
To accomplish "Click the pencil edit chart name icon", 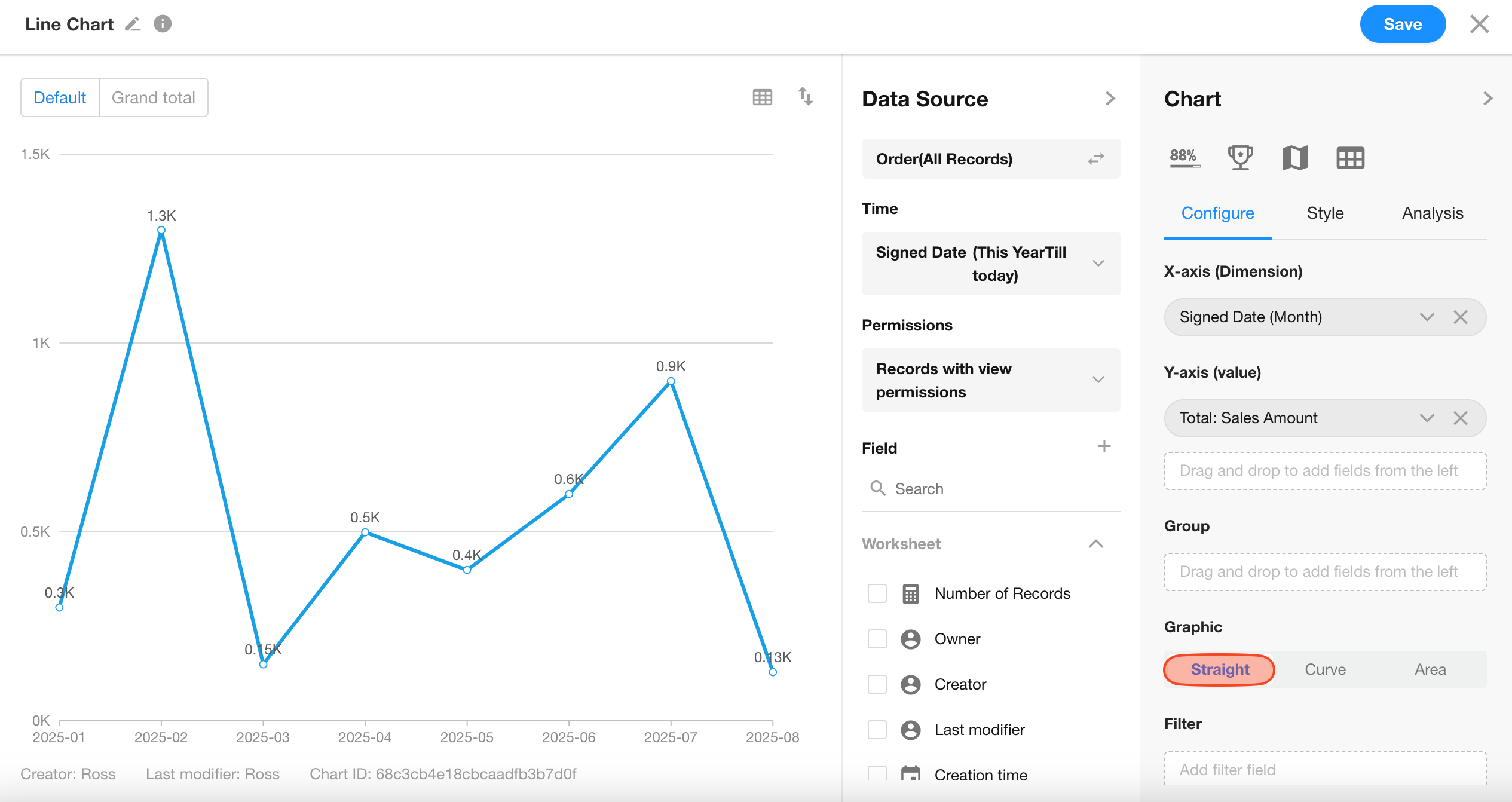I will (133, 24).
